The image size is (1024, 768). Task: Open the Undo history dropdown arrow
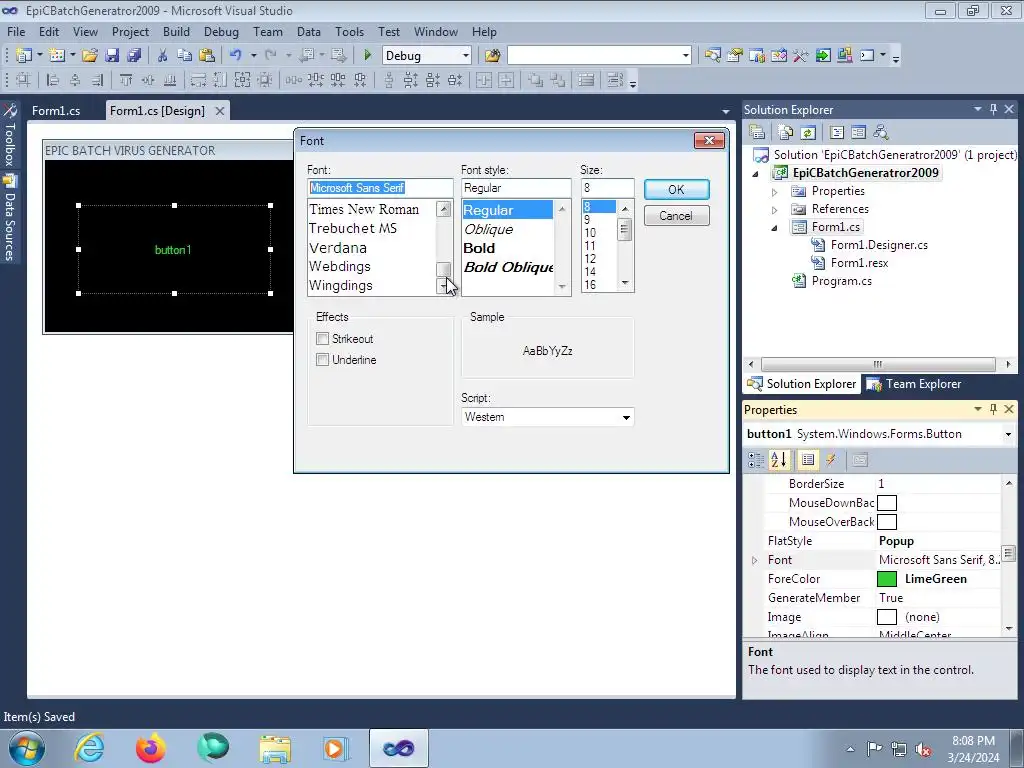253,56
